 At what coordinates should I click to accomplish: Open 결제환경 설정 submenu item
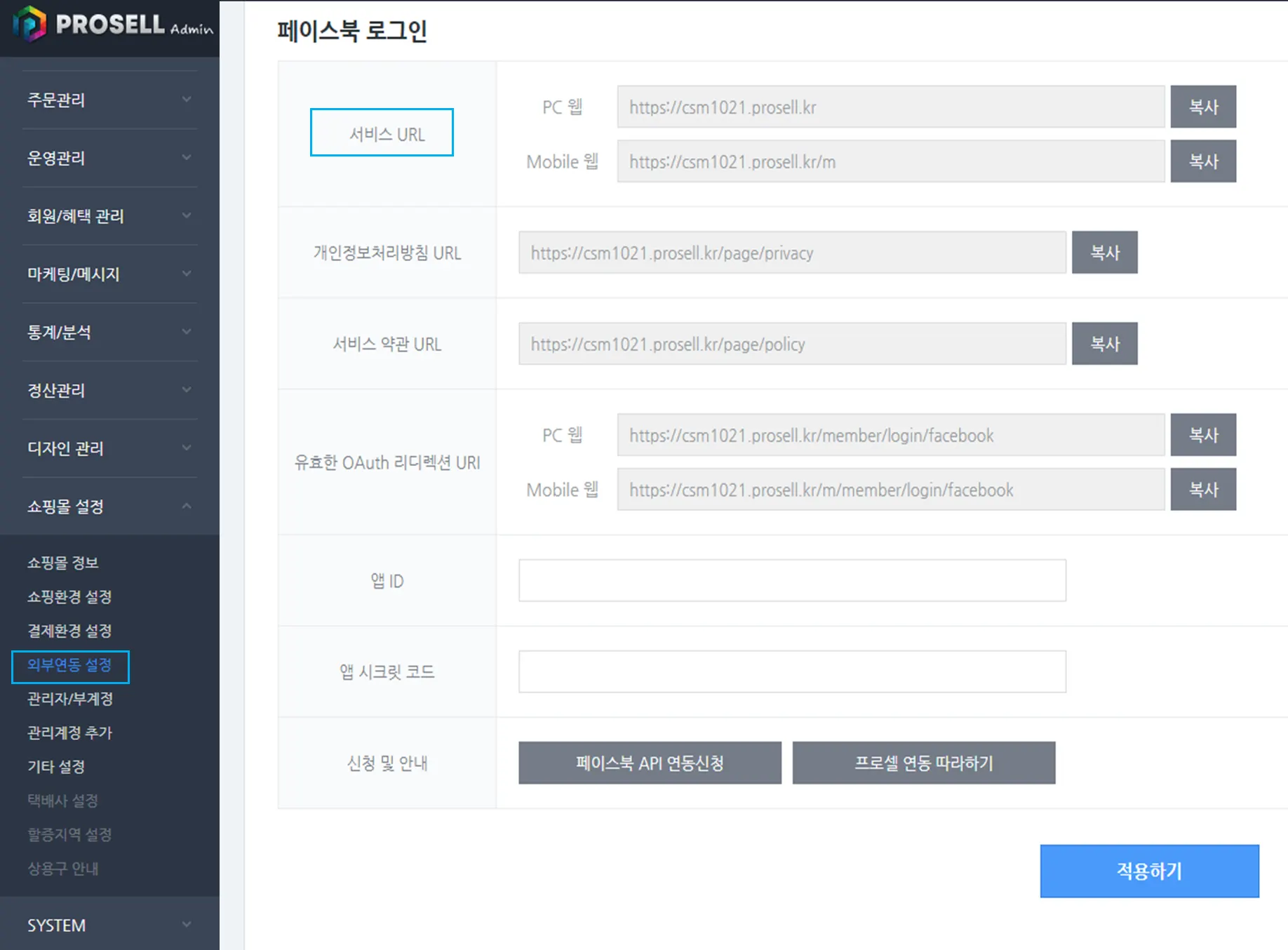(69, 631)
